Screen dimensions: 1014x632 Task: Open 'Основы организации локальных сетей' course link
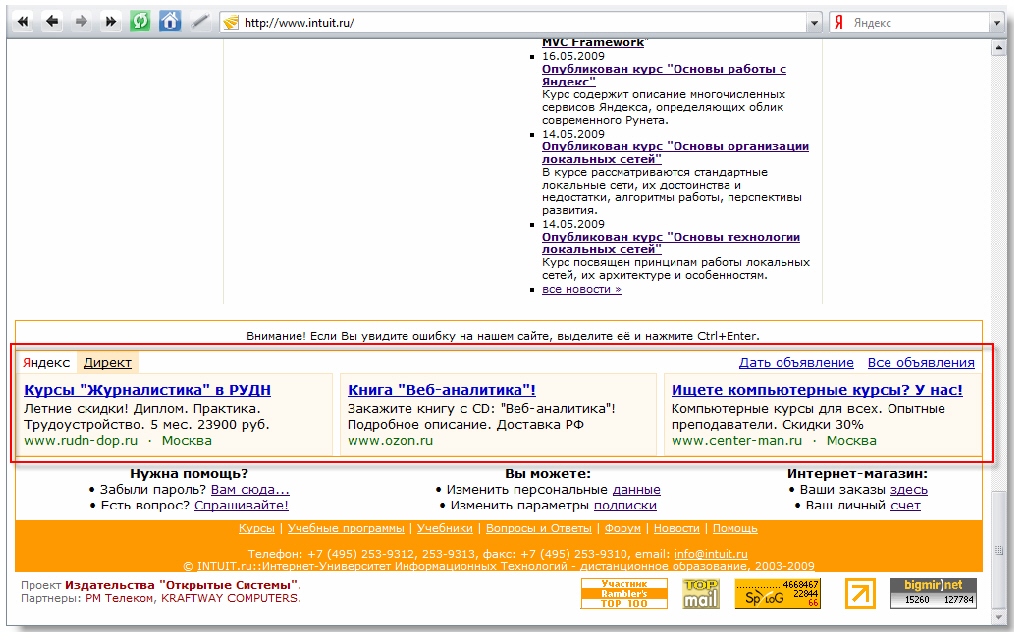pos(675,153)
